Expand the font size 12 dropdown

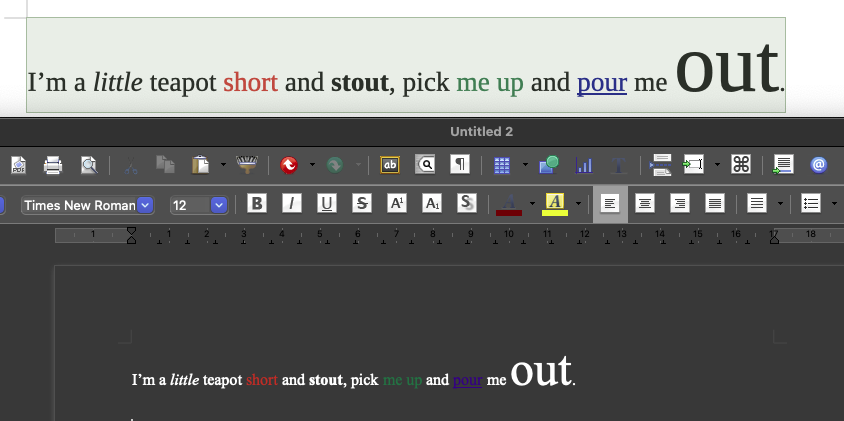[x=218, y=205]
